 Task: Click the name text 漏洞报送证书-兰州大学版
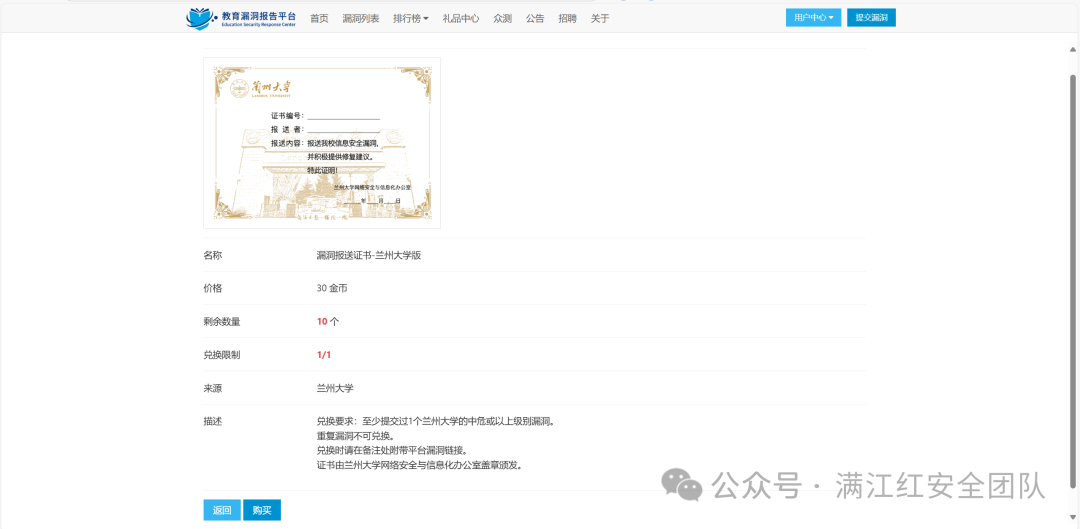(368, 256)
